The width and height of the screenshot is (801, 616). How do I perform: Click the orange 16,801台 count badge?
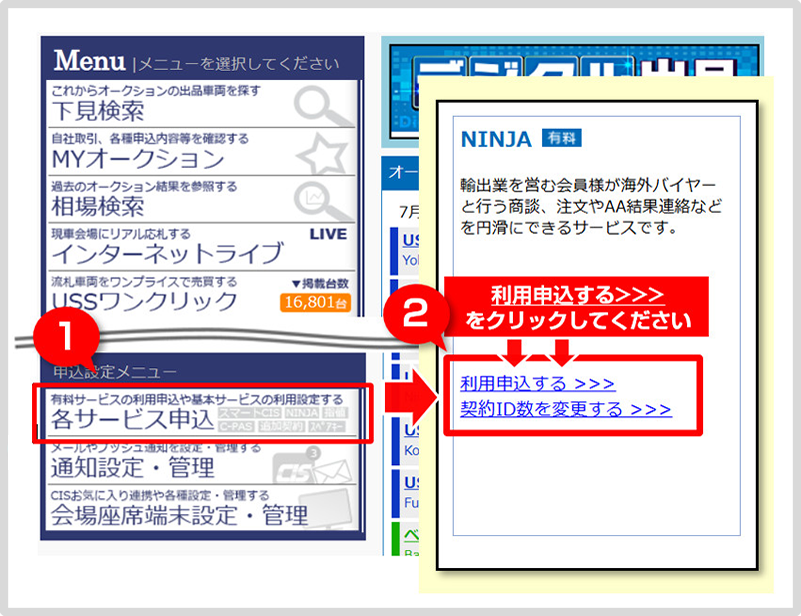tap(315, 302)
